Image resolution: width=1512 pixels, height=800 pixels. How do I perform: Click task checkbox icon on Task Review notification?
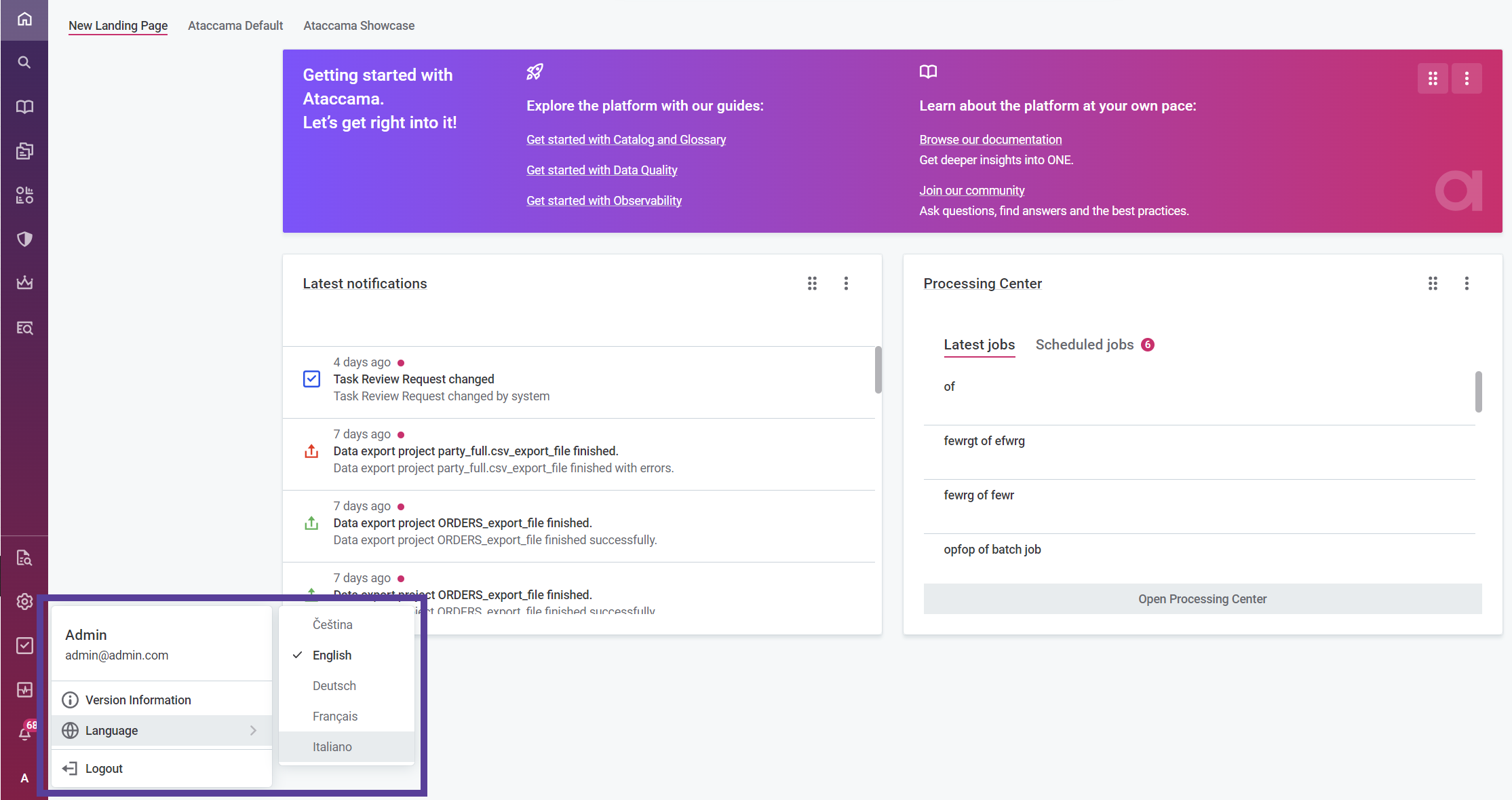pos(311,379)
